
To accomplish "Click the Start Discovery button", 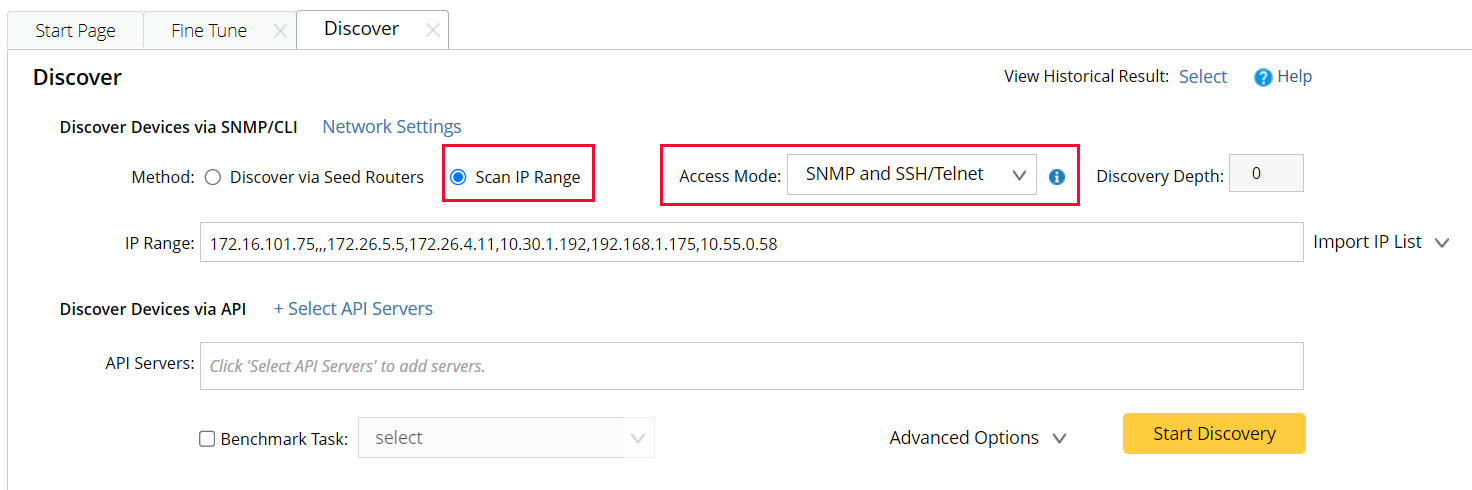I will point(1213,434).
